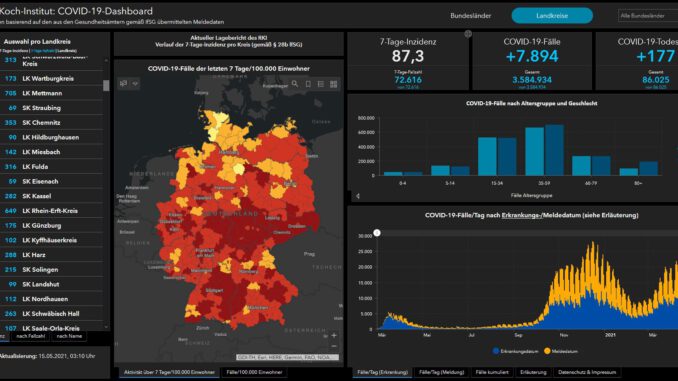The width and height of the screenshot is (678, 381).
Task: Switch to Bundesländer view
Action: point(470,16)
